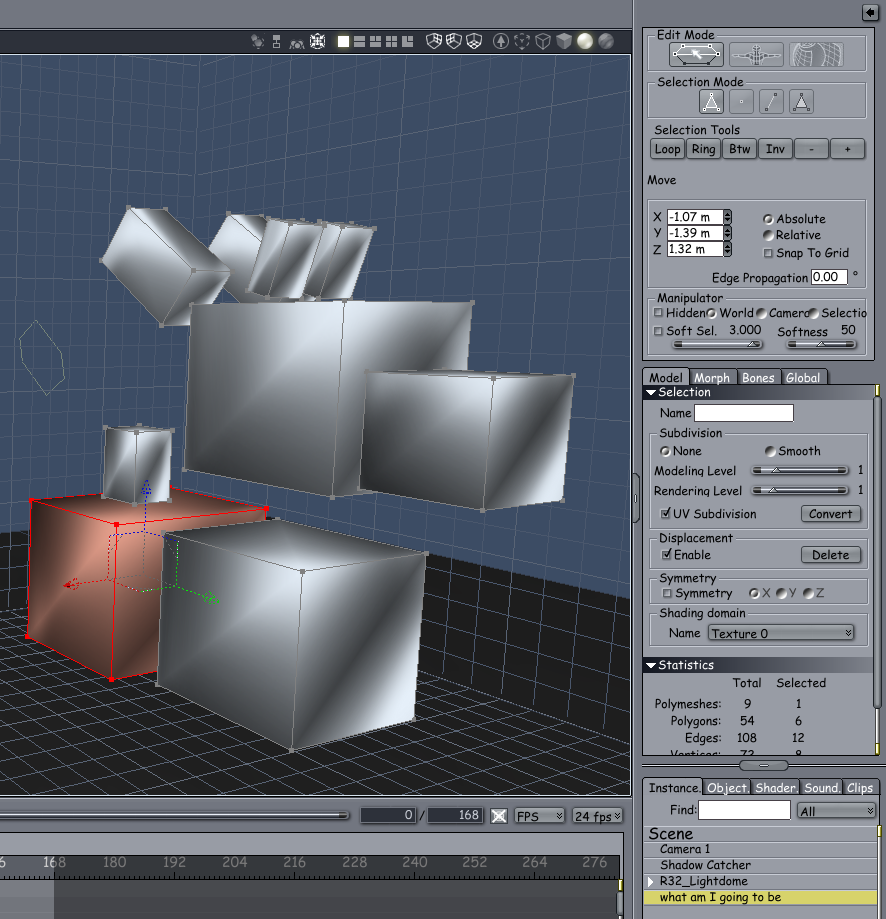
Task: Open Shader tab in scene panel
Action: (775, 788)
